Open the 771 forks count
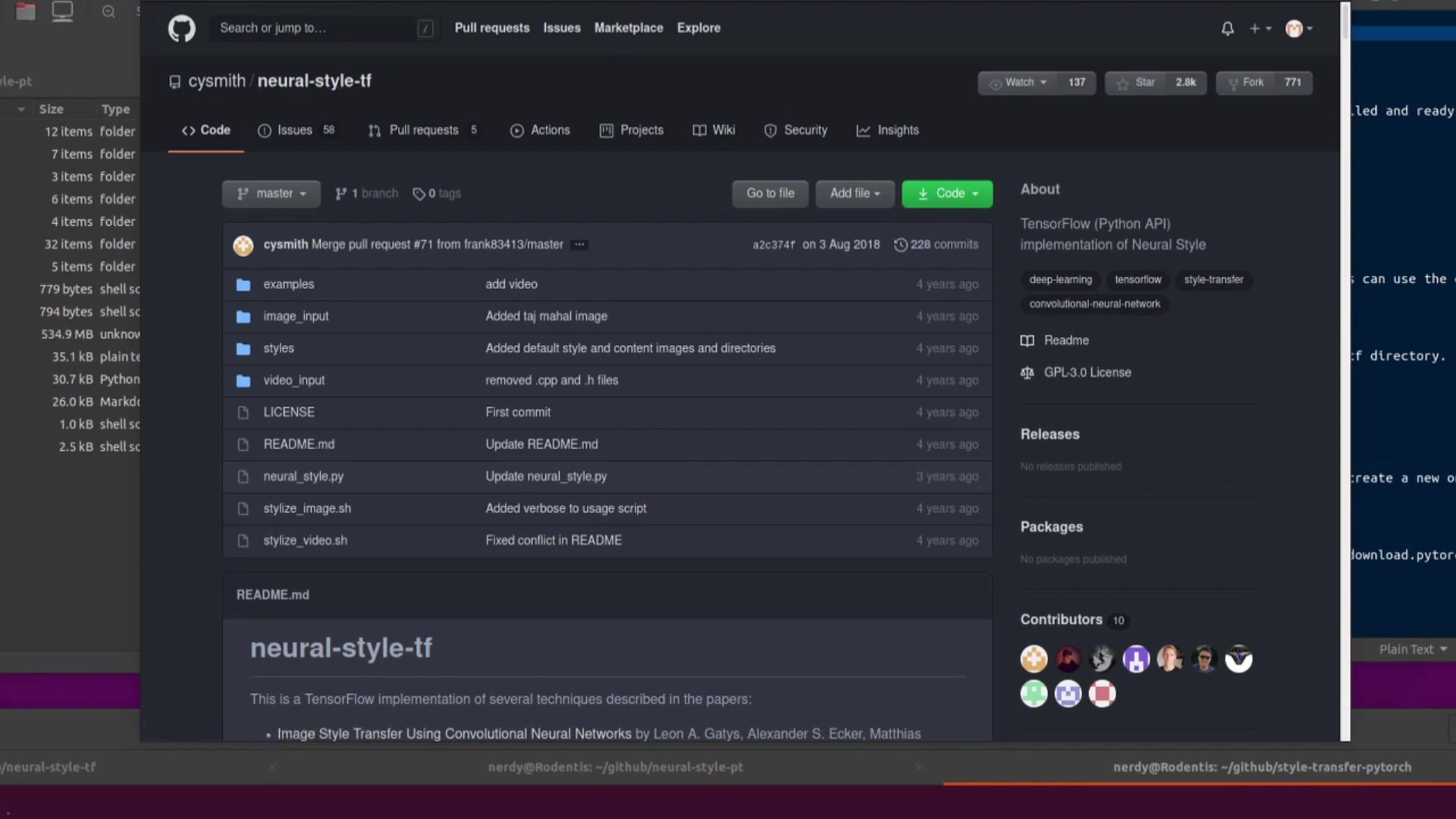 point(1293,83)
